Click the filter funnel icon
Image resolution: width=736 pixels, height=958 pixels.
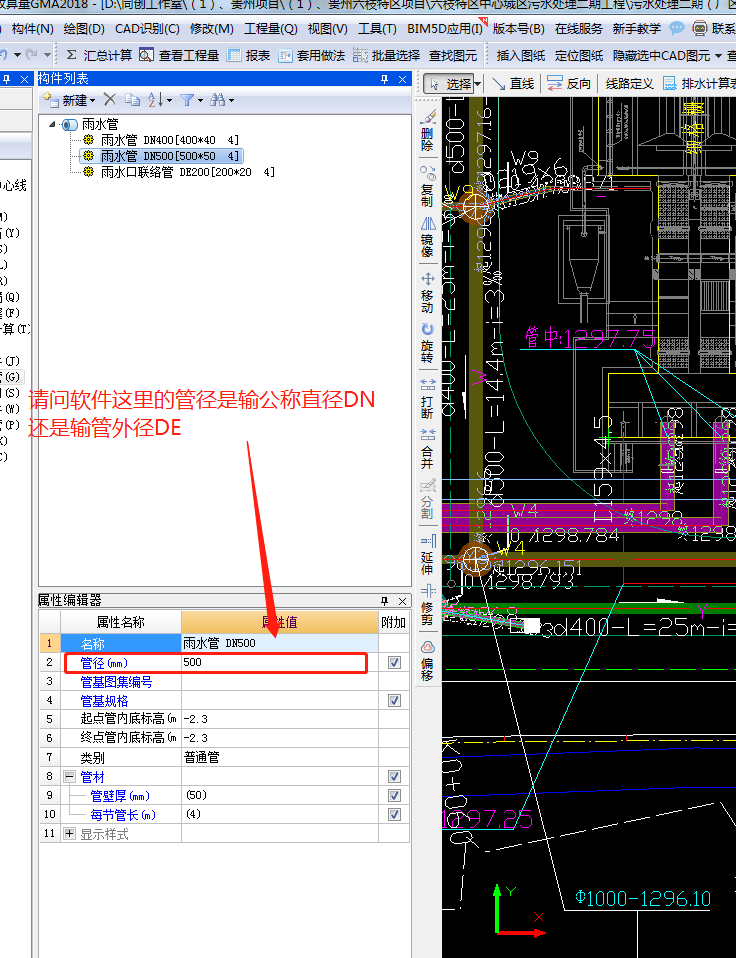click(x=187, y=100)
